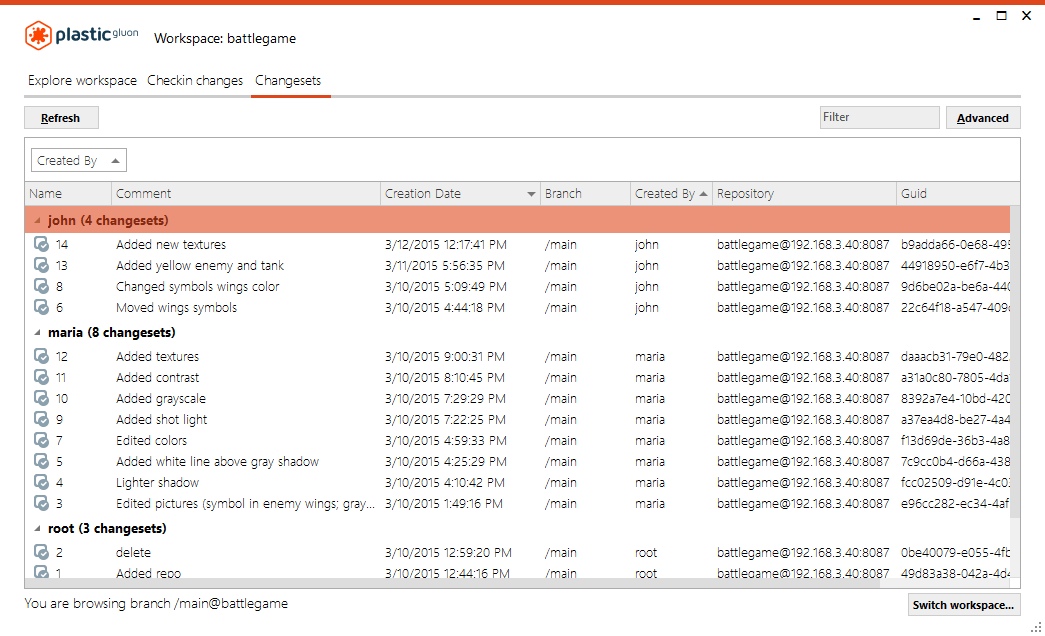Click date '3/10/2015 9:00:31 PM'
The image size is (1045, 636).
pyautogui.click(x=445, y=357)
